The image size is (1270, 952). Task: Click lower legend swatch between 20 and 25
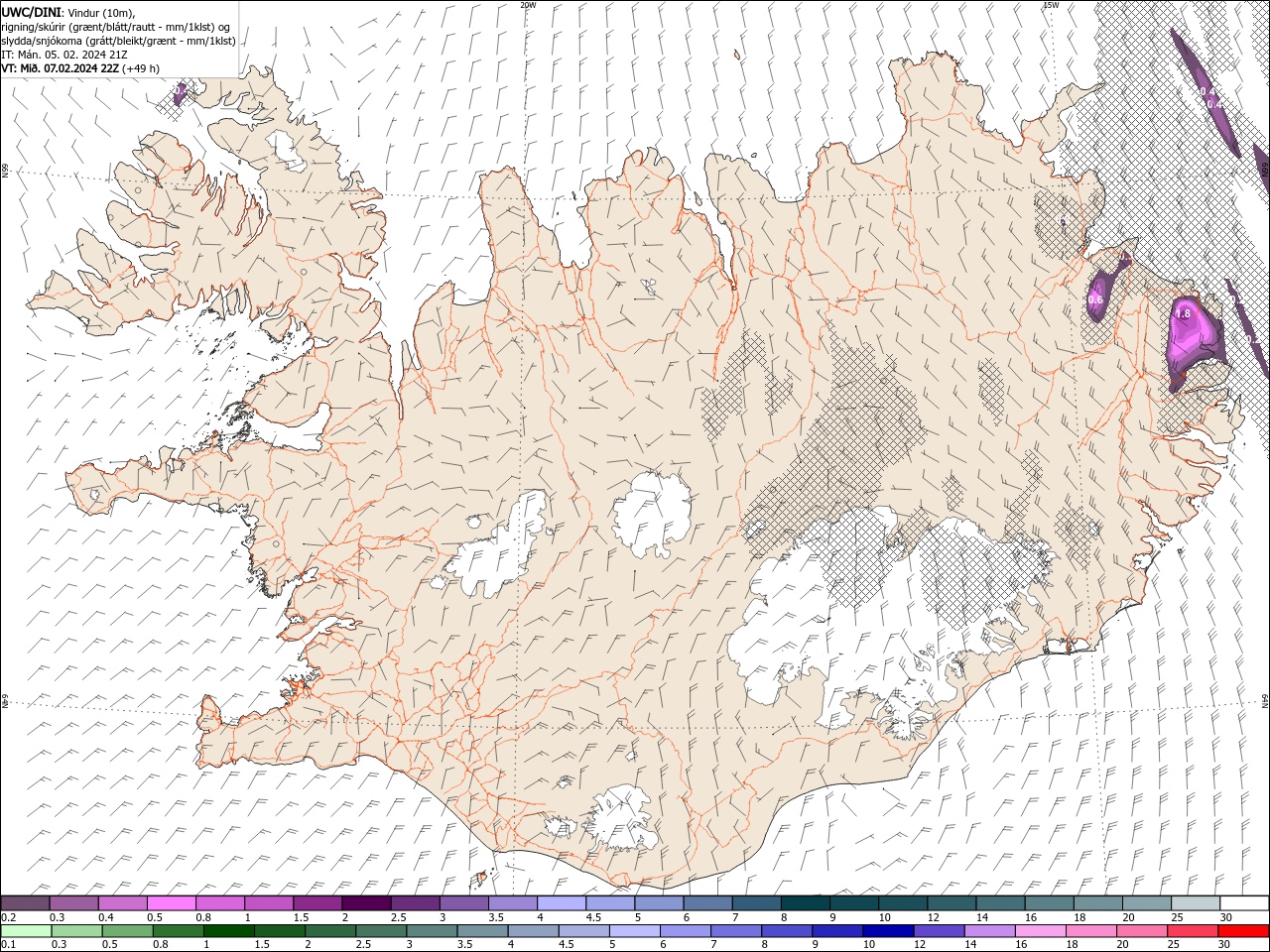[1141, 931]
